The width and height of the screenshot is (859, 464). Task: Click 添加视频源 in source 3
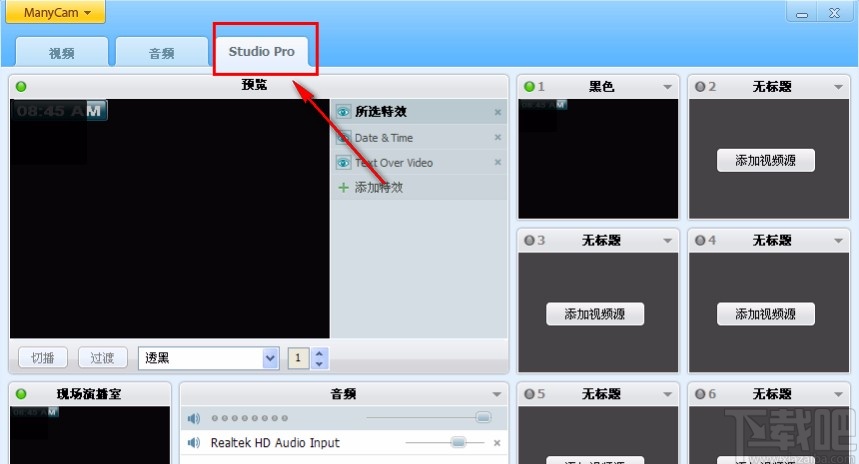(595, 314)
